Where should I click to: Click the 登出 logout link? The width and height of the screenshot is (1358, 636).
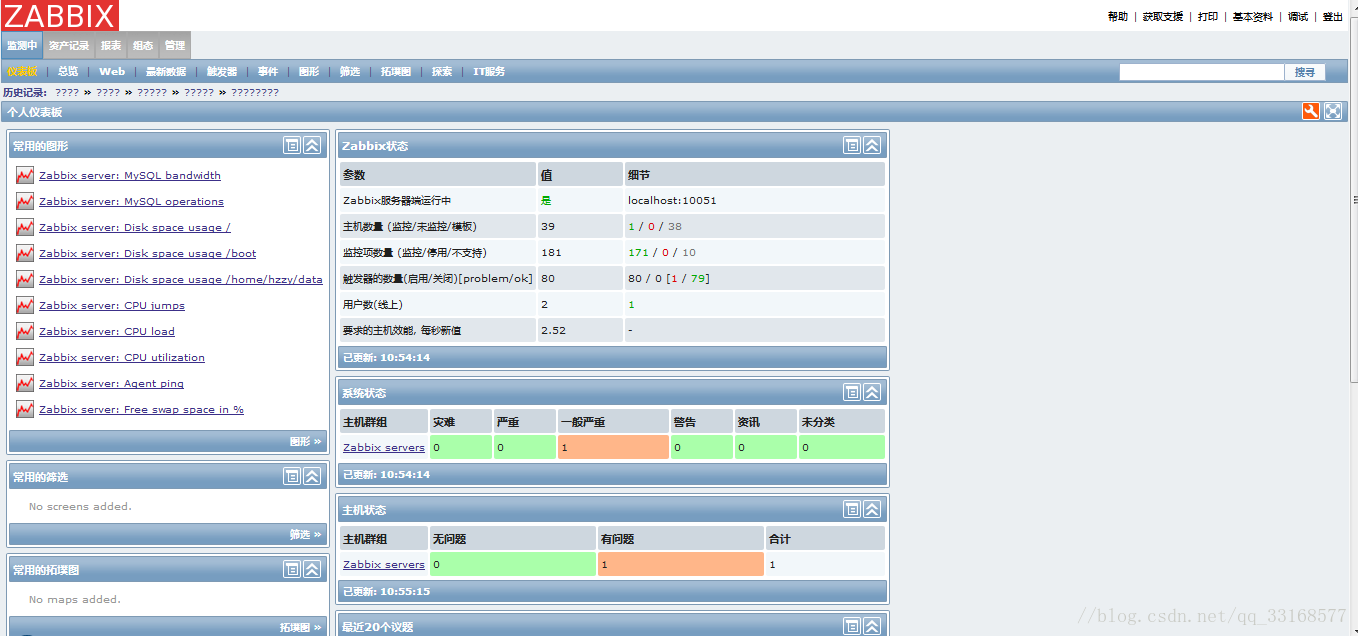coord(1333,16)
